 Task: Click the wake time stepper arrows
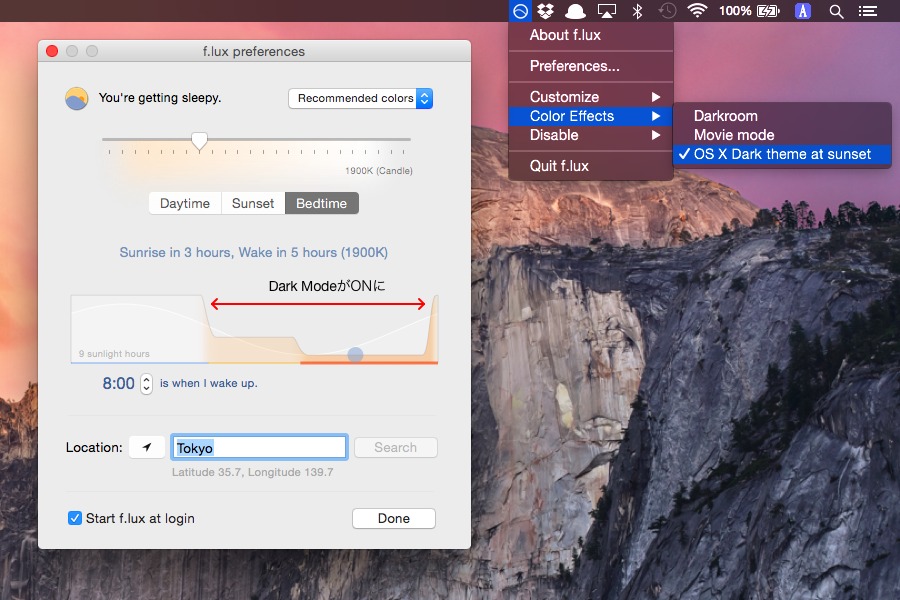coord(146,384)
